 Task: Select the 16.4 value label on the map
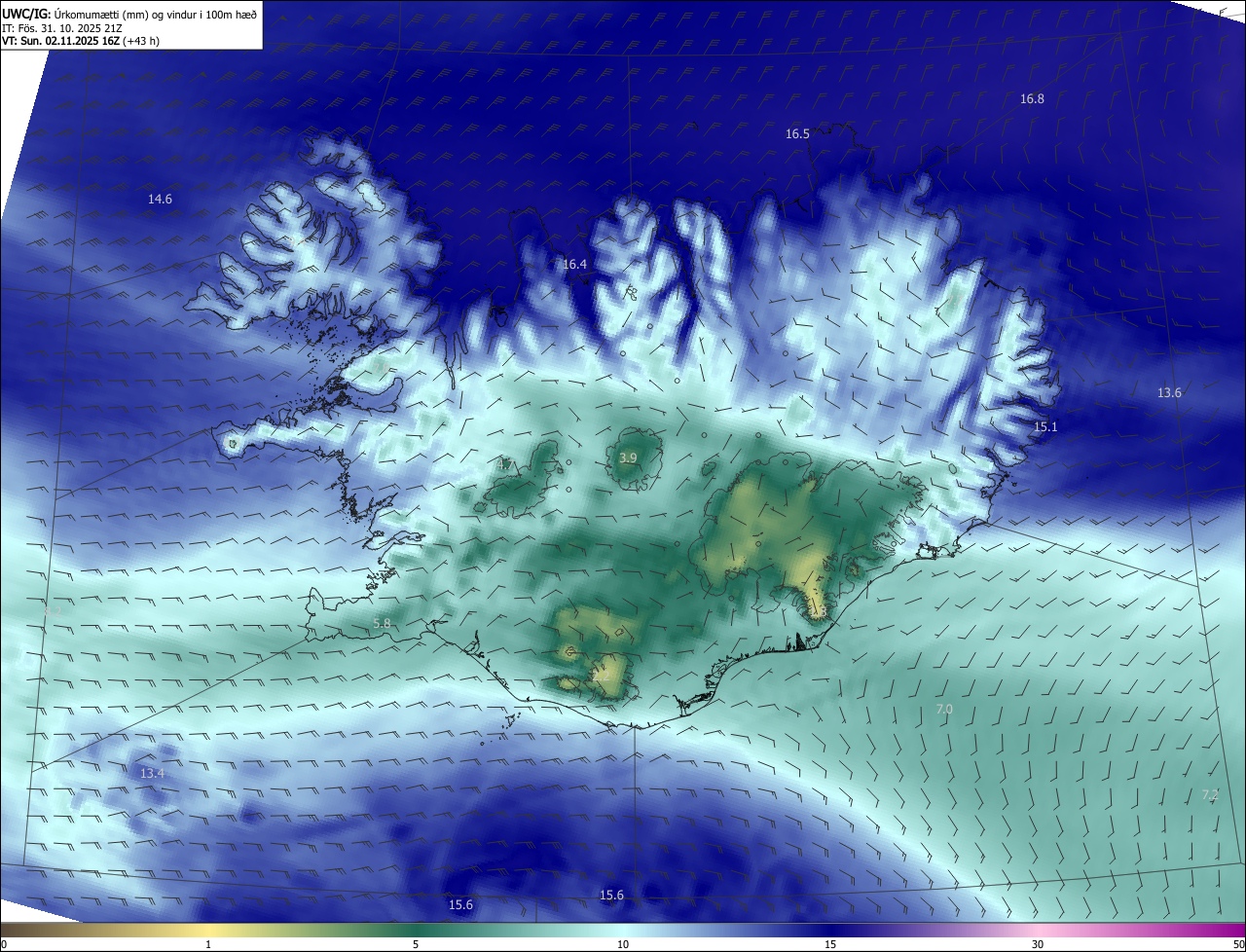click(x=574, y=265)
